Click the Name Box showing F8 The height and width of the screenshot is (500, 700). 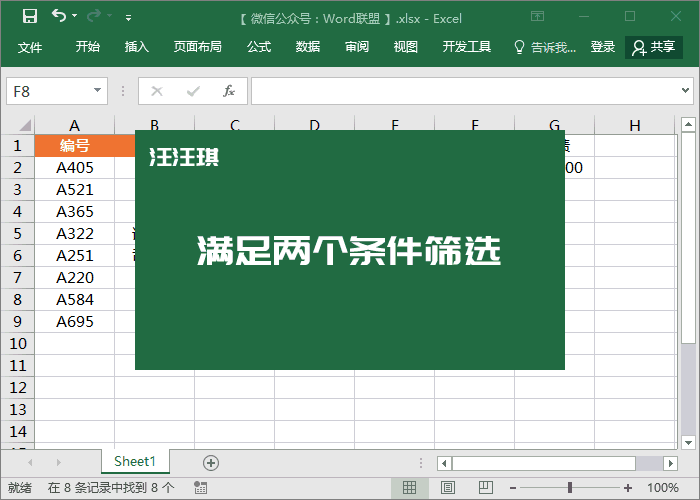[x=57, y=91]
